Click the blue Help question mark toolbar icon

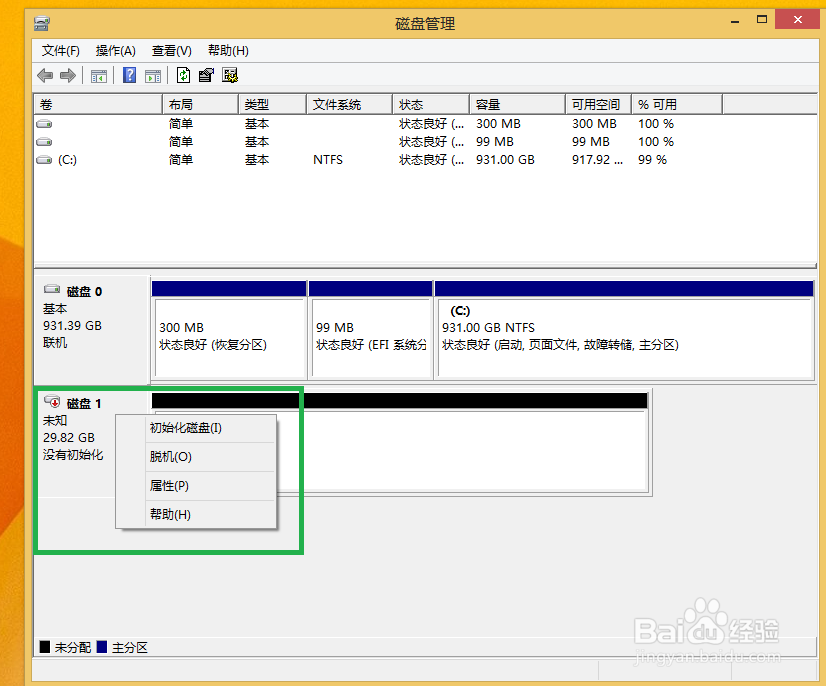click(128, 75)
